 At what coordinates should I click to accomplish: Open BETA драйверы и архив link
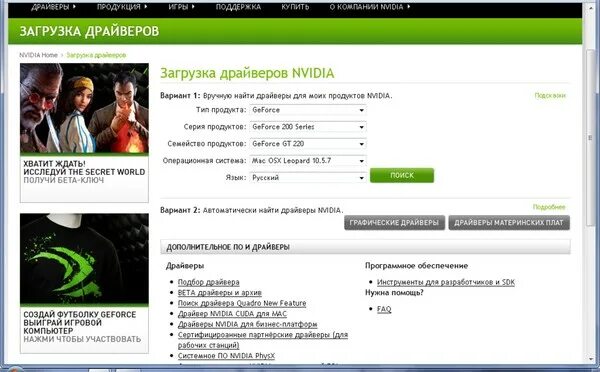coord(220,293)
